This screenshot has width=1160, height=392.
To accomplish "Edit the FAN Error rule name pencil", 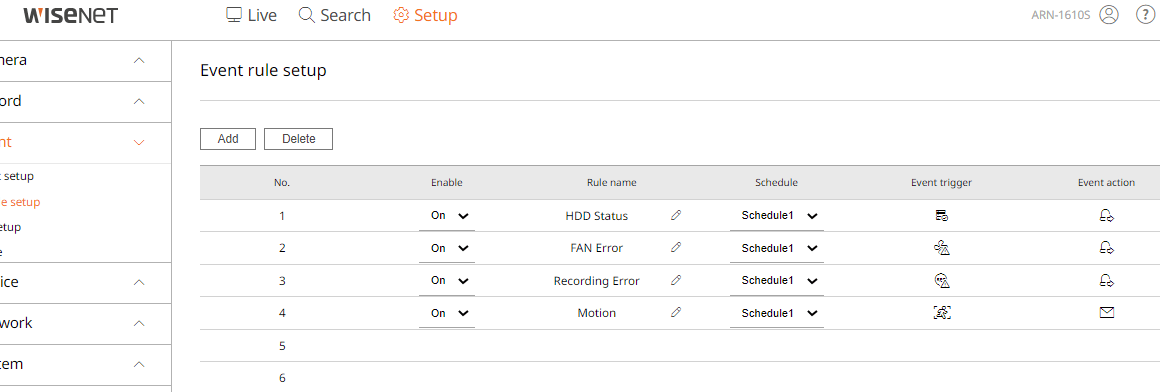I will pos(675,248).
